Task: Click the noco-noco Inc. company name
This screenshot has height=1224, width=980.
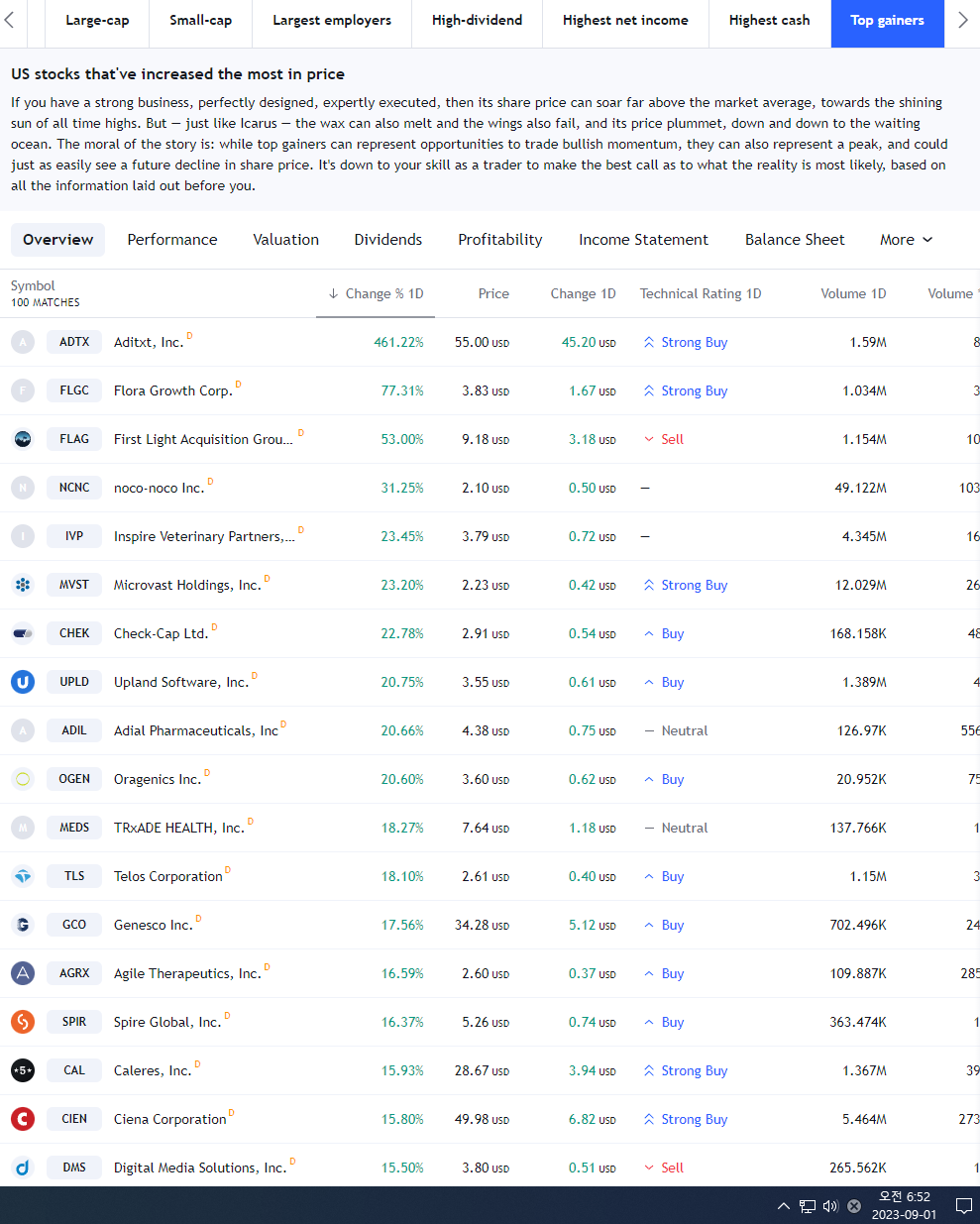Action: click(160, 488)
